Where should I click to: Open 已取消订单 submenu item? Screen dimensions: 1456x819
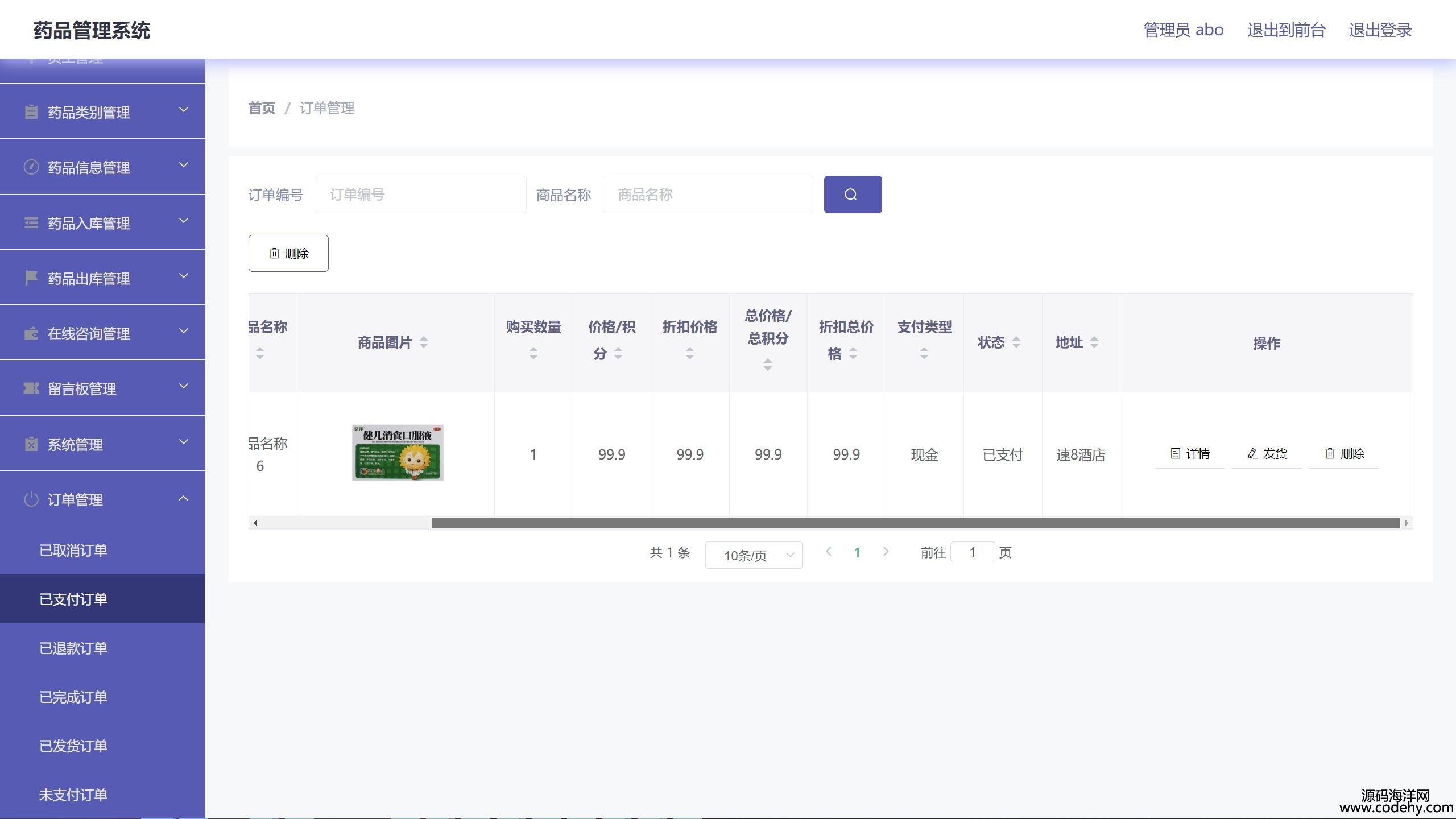pos(102,550)
